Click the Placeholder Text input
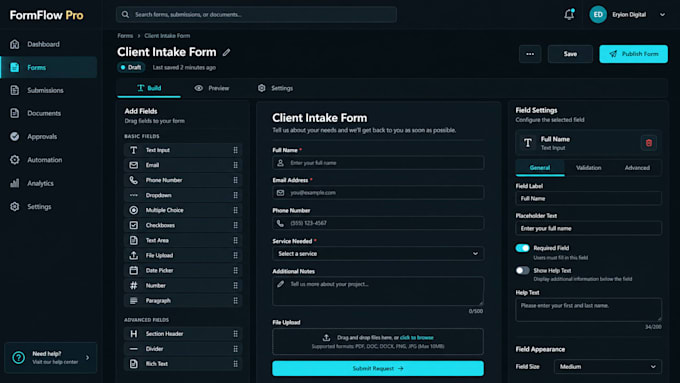This screenshot has height=383, width=680. pos(588,228)
